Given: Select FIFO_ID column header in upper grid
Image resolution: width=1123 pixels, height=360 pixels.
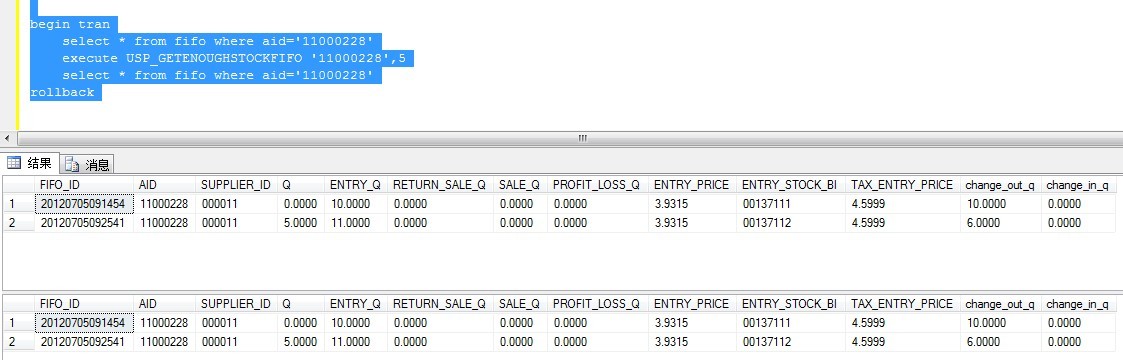Looking at the screenshot, I should [x=84, y=185].
